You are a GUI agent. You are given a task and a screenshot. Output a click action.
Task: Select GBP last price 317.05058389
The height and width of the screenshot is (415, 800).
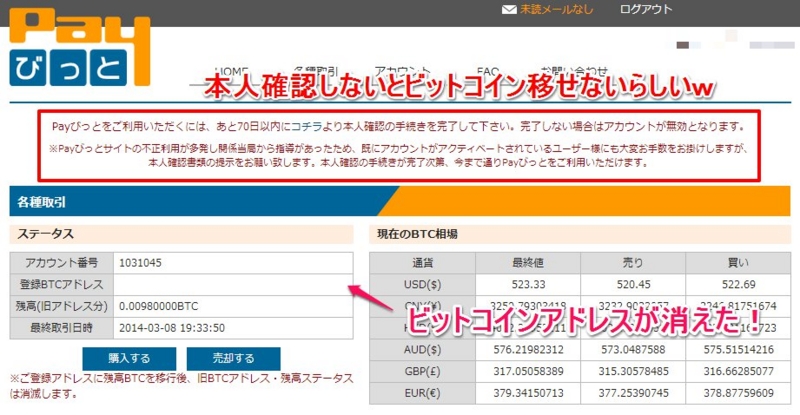click(x=528, y=371)
